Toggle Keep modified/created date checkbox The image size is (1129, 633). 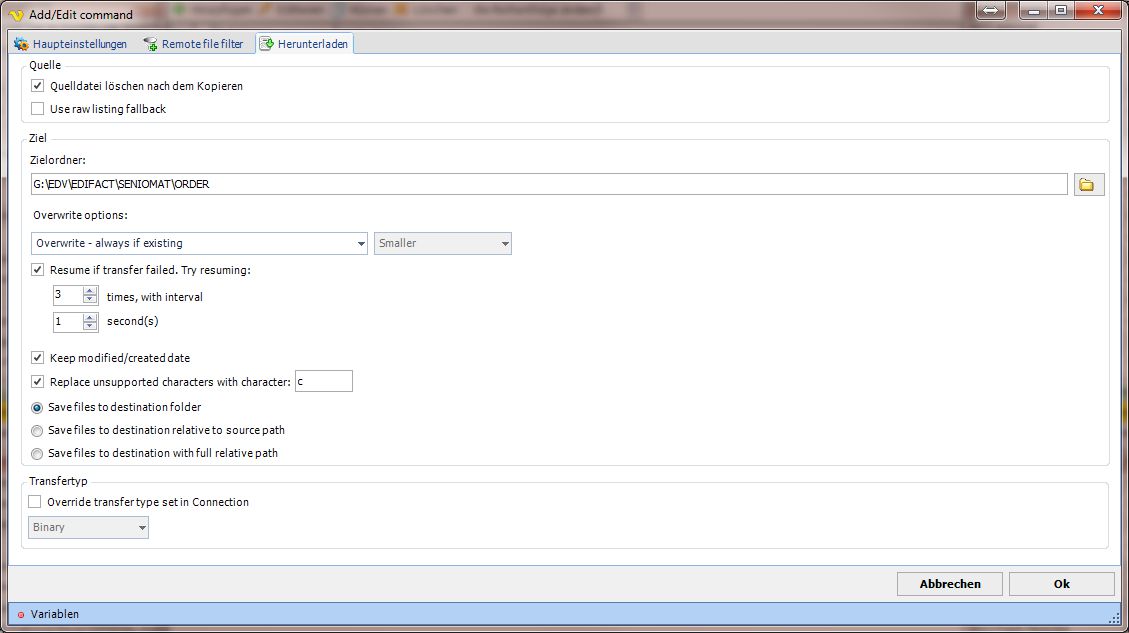[x=38, y=357]
